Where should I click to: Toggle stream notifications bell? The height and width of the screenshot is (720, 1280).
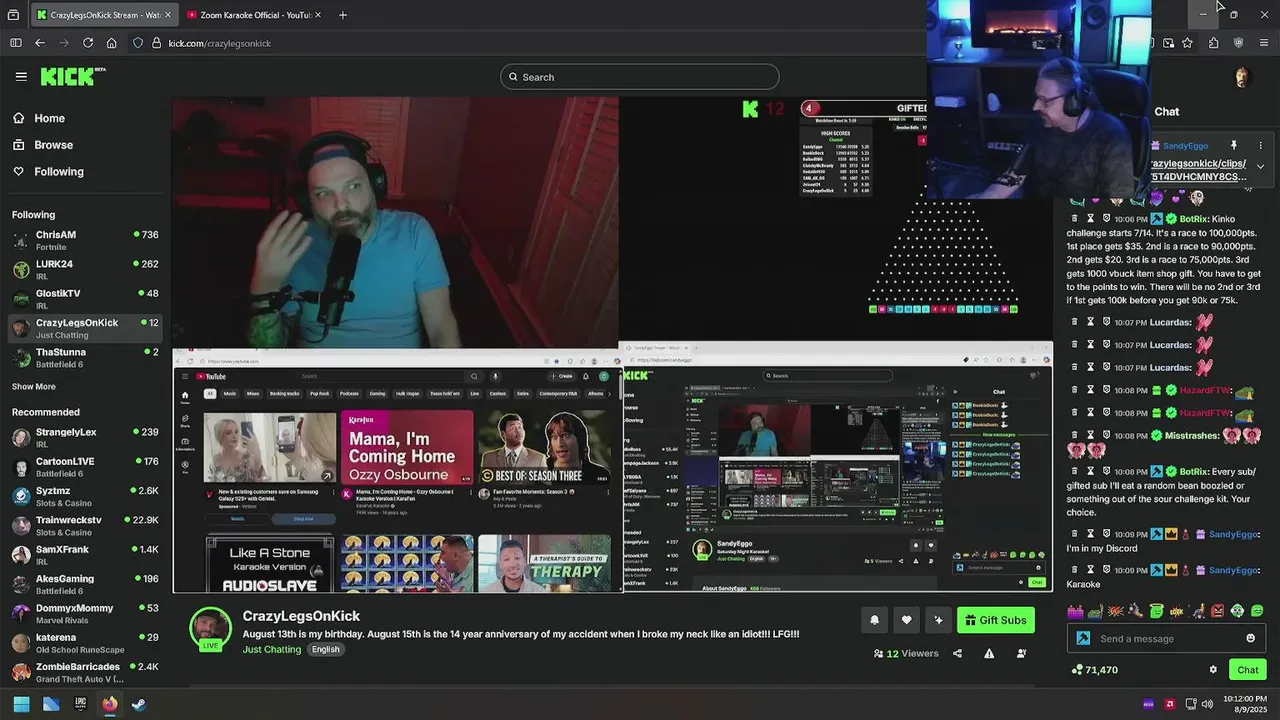[x=874, y=620]
